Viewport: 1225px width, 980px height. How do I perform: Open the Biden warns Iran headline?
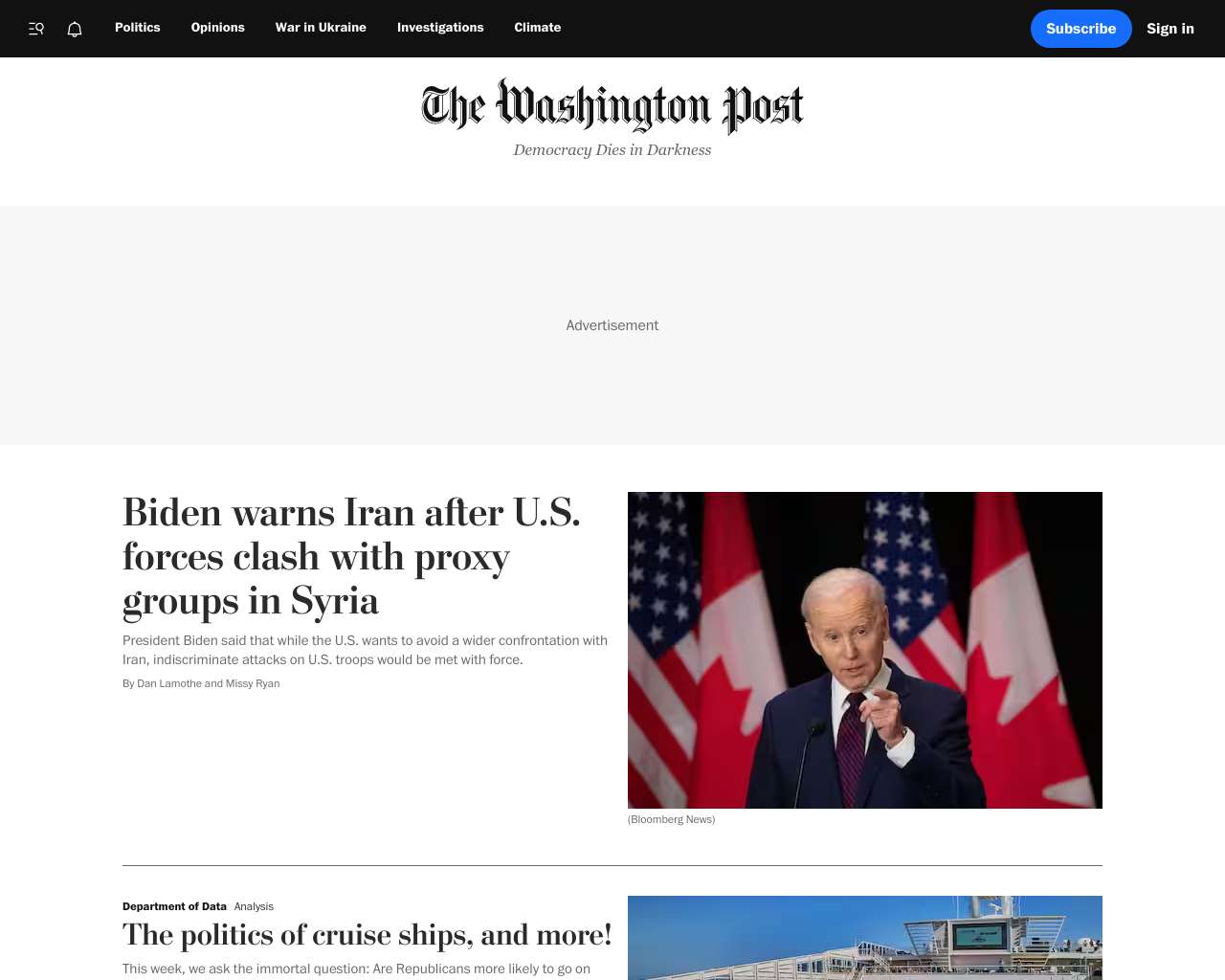coord(351,556)
